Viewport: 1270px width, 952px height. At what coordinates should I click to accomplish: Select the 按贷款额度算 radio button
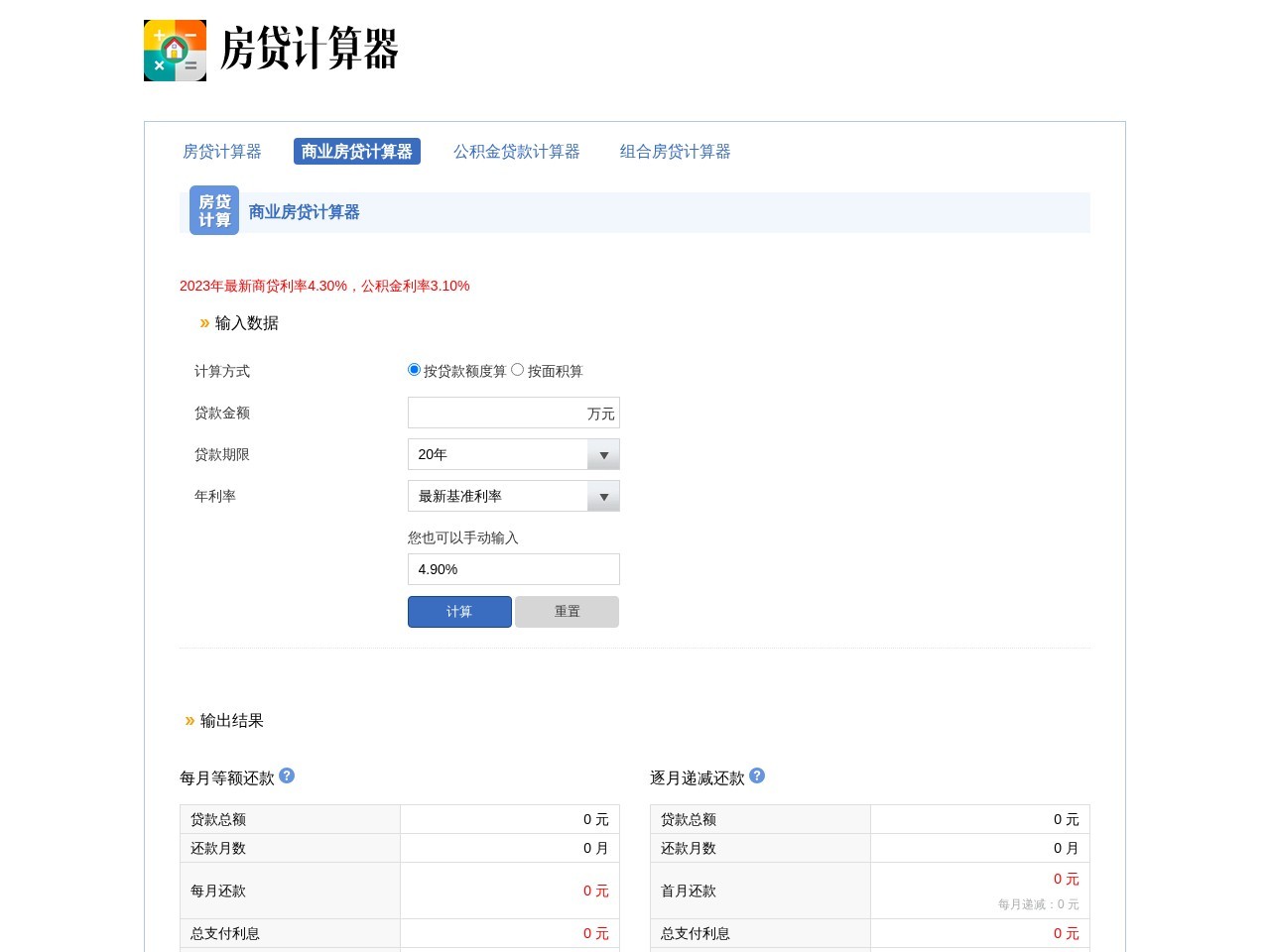[414, 368]
